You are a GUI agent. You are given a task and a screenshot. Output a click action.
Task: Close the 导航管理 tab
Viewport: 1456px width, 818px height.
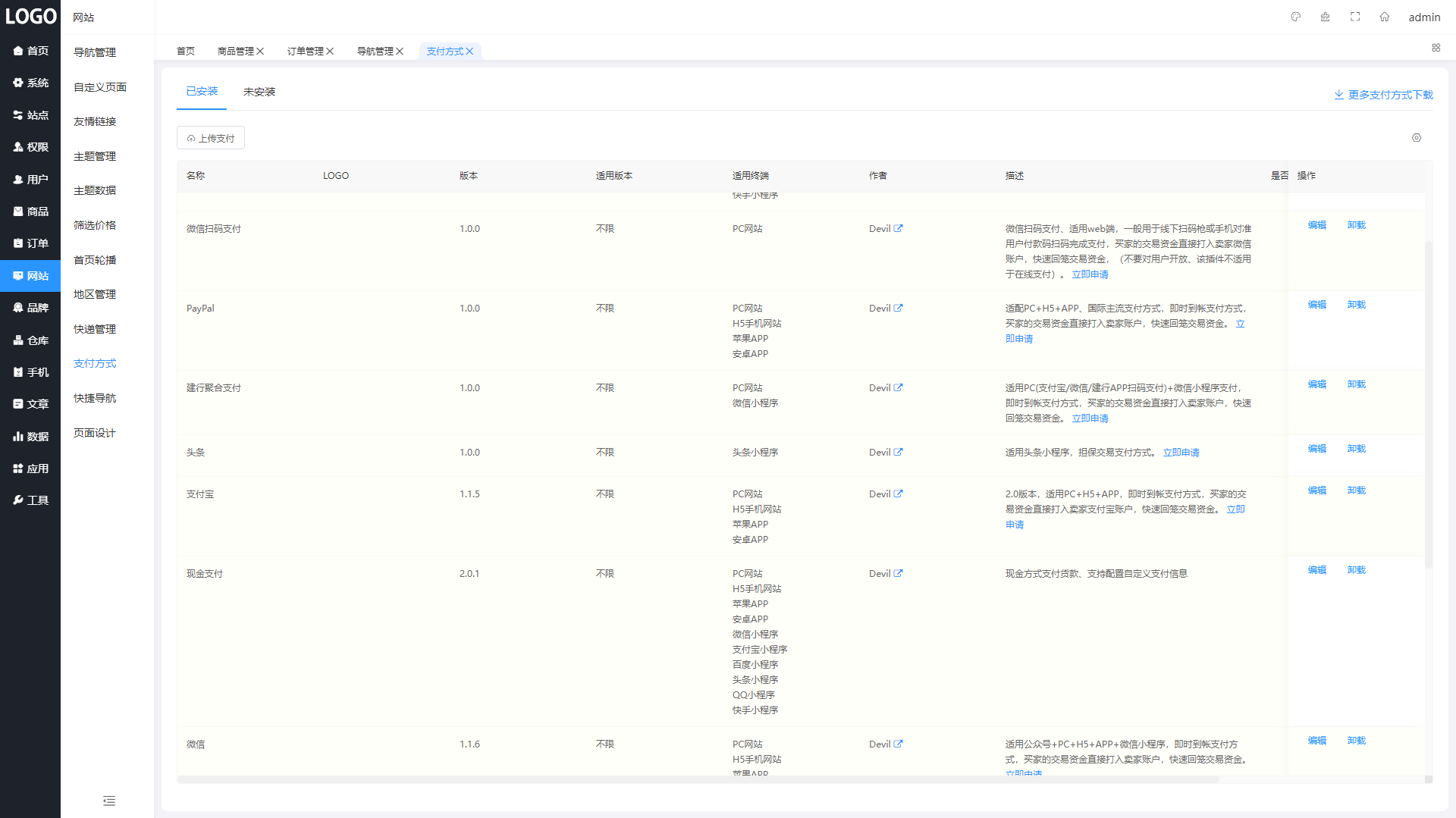[400, 52]
